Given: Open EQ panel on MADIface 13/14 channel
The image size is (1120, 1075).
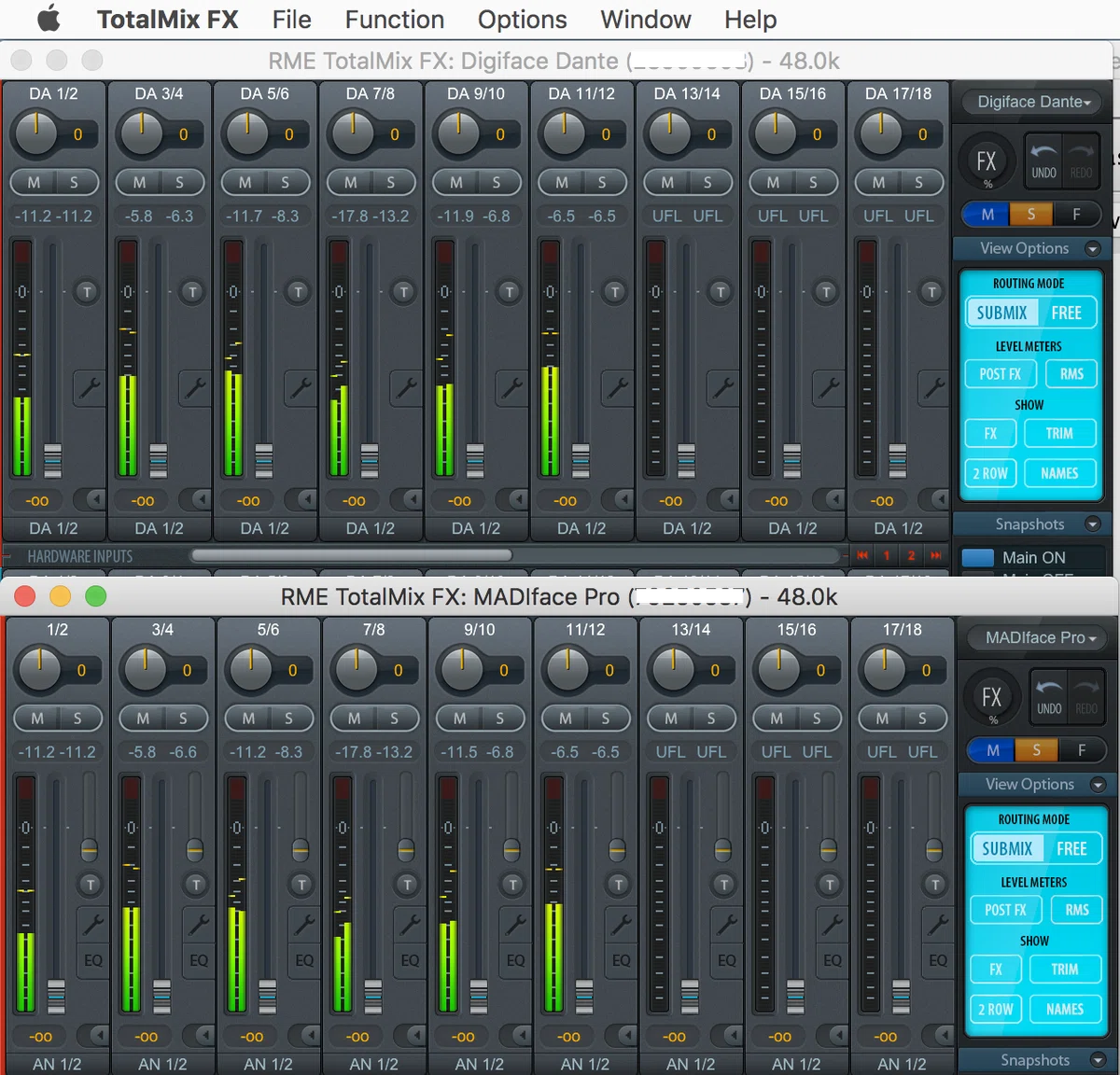Looking at the screenshot, I should click(726, 960).
